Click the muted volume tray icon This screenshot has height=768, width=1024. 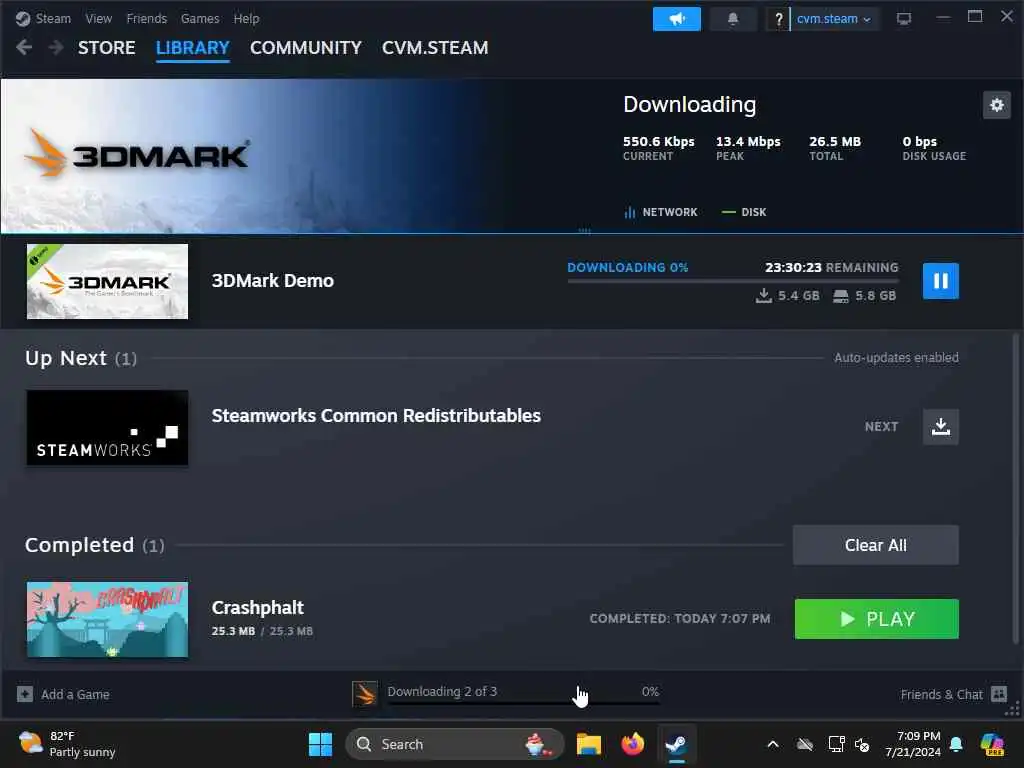[862, 744]
